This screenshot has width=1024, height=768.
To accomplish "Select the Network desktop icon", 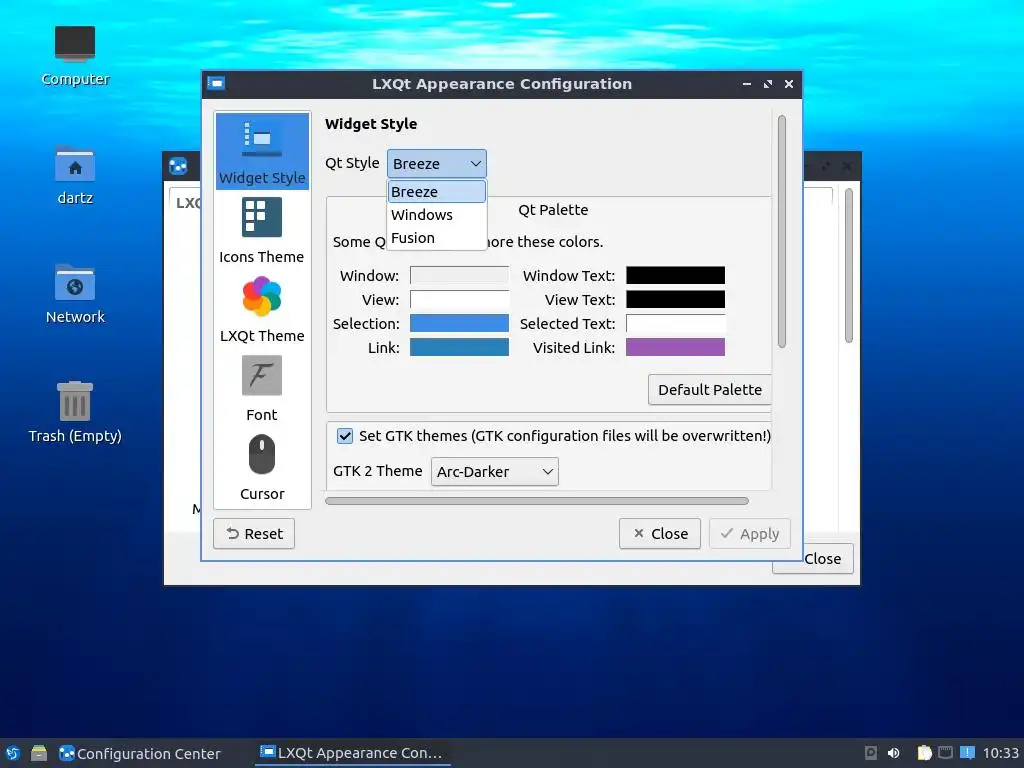I will (75, 294).
